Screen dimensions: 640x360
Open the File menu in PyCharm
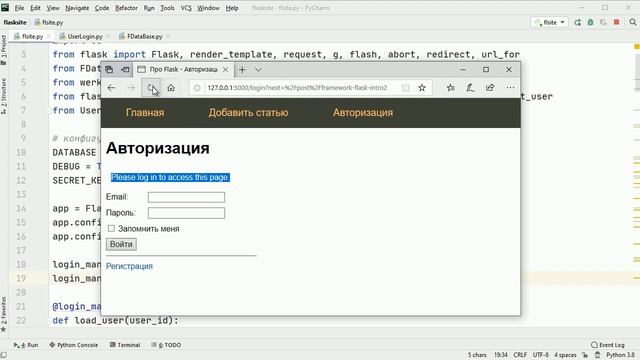19,8
